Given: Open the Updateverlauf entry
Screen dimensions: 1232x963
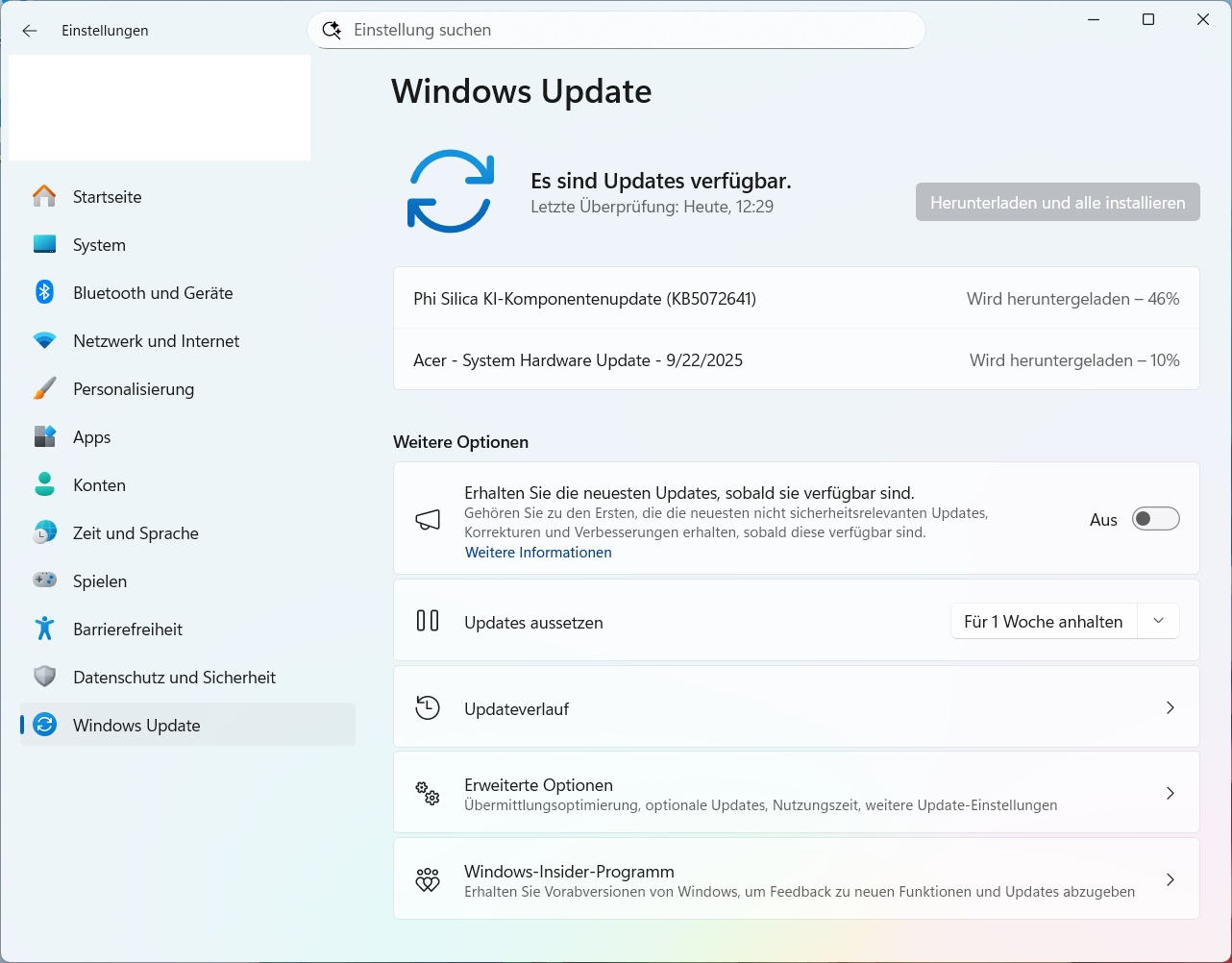Looking at the screenshot, I should coord(797,707).
